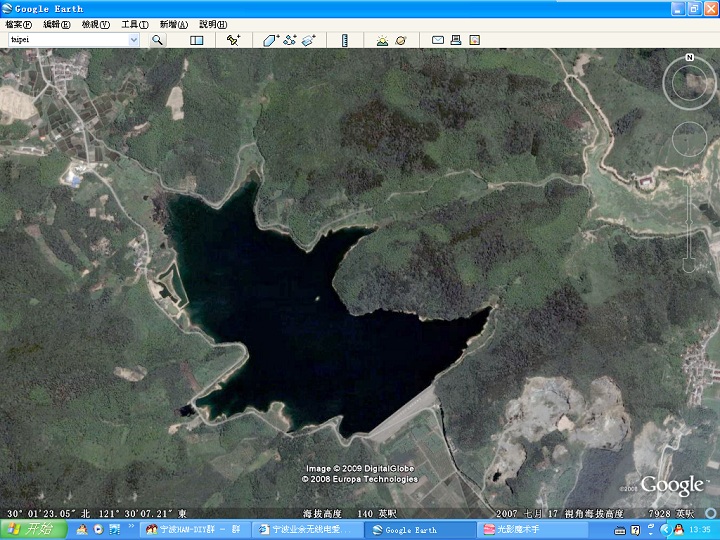
Task: Click the first quick launch icon
Action: pyautogui.click(x=82, y=529)
